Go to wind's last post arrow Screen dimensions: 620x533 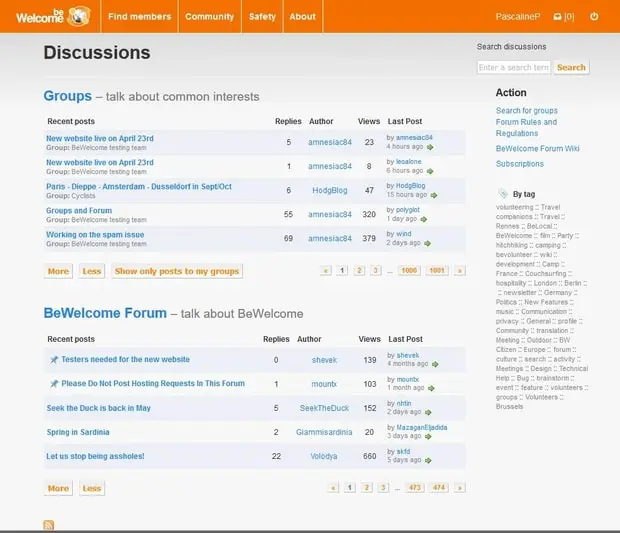427,243
